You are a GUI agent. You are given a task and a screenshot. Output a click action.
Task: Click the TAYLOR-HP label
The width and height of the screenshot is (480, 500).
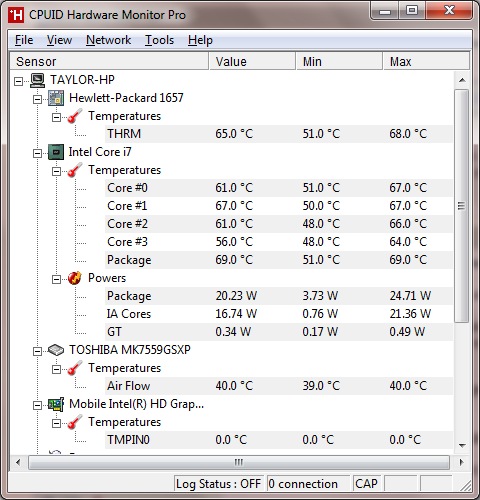point(82,80)
